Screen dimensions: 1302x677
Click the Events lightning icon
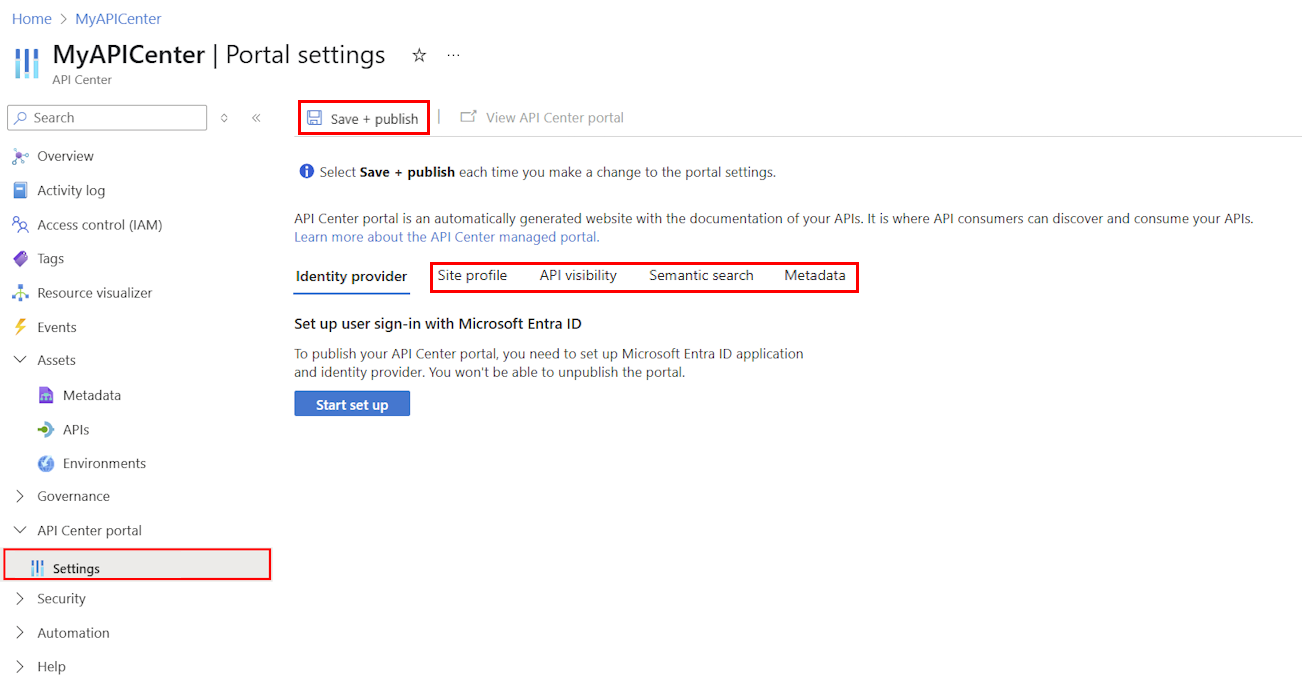pos(20,327)
